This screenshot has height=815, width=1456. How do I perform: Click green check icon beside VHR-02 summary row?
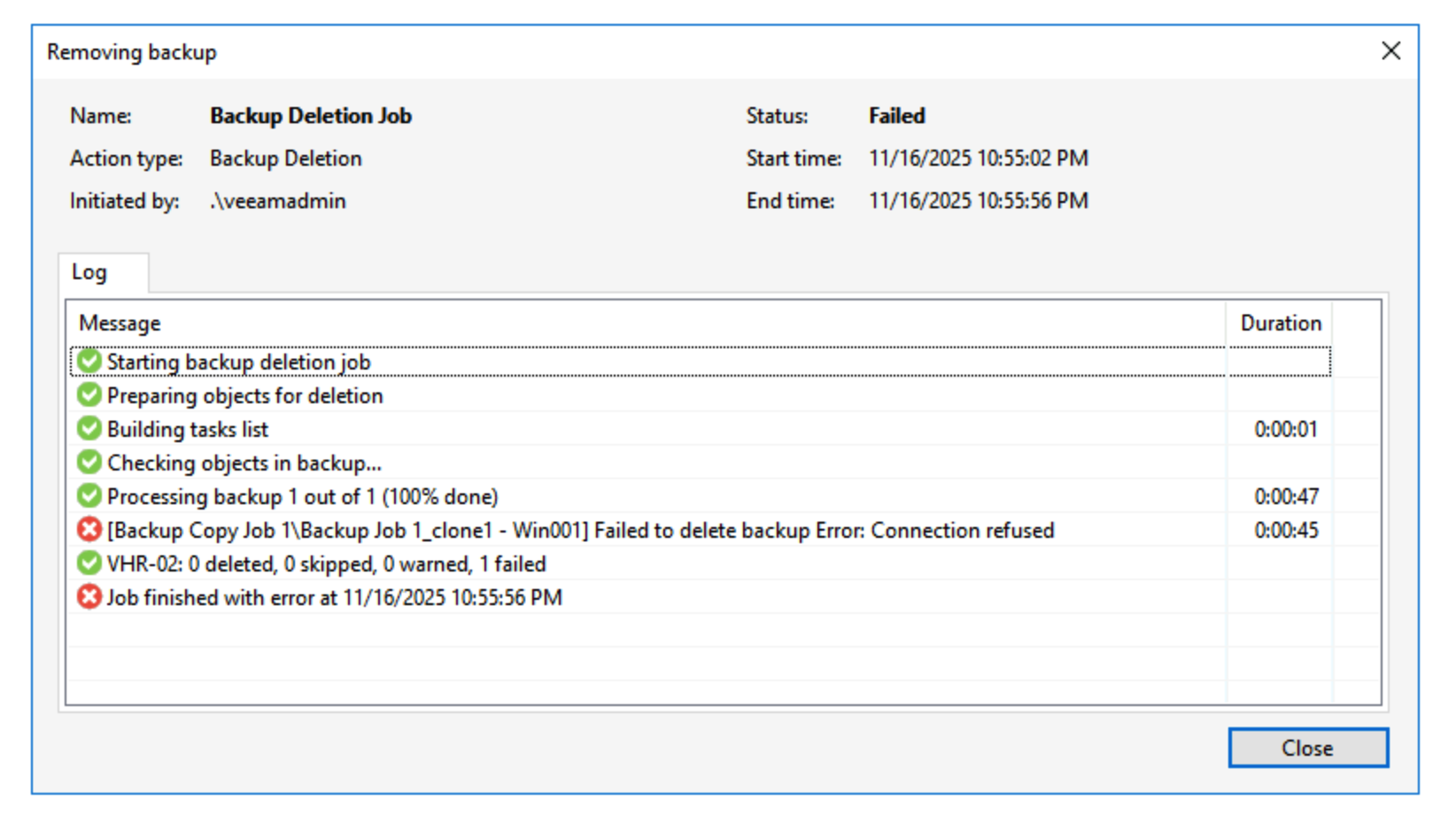click(89, 563)
